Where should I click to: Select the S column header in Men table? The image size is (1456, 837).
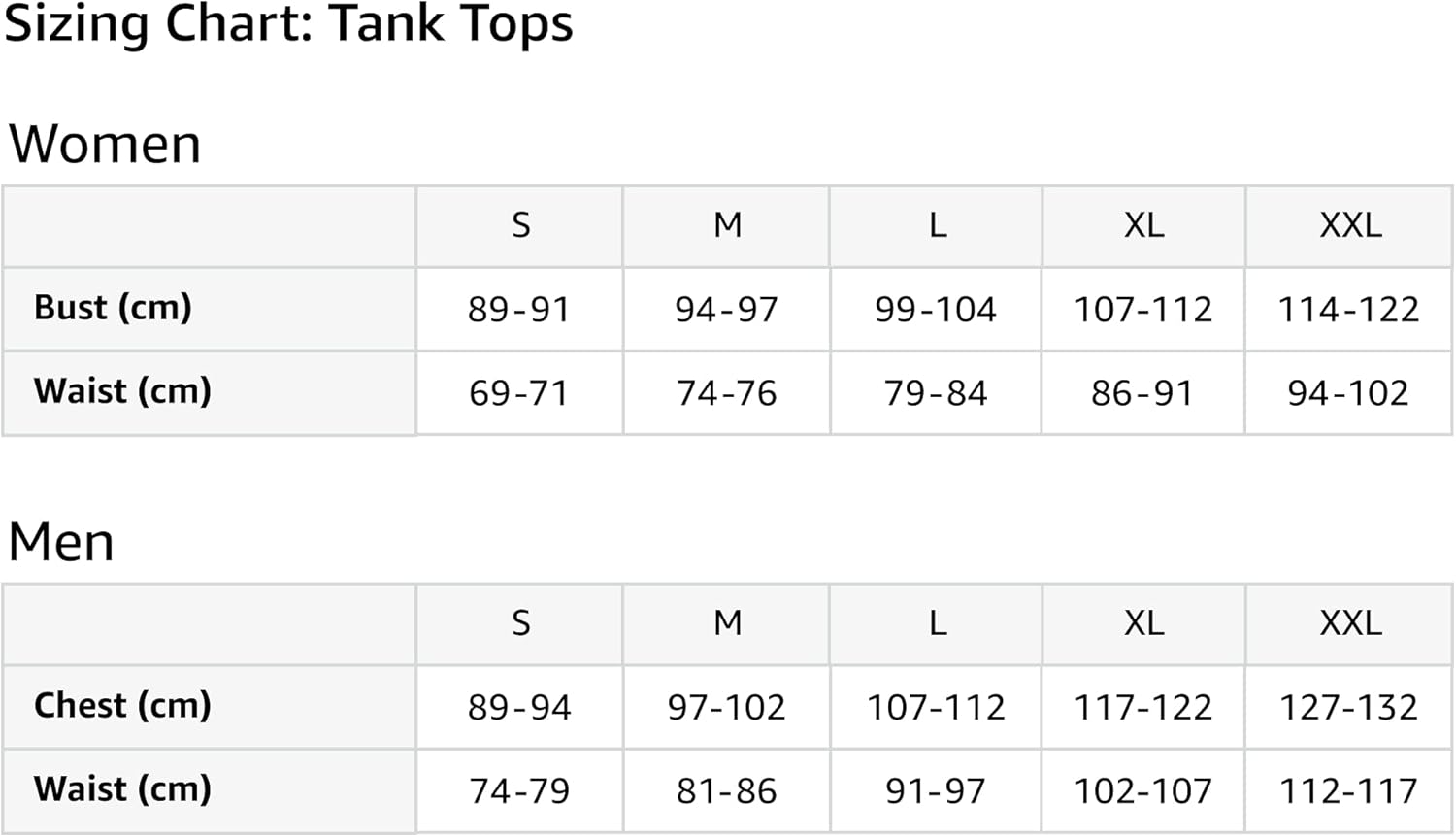click(520, 623)
